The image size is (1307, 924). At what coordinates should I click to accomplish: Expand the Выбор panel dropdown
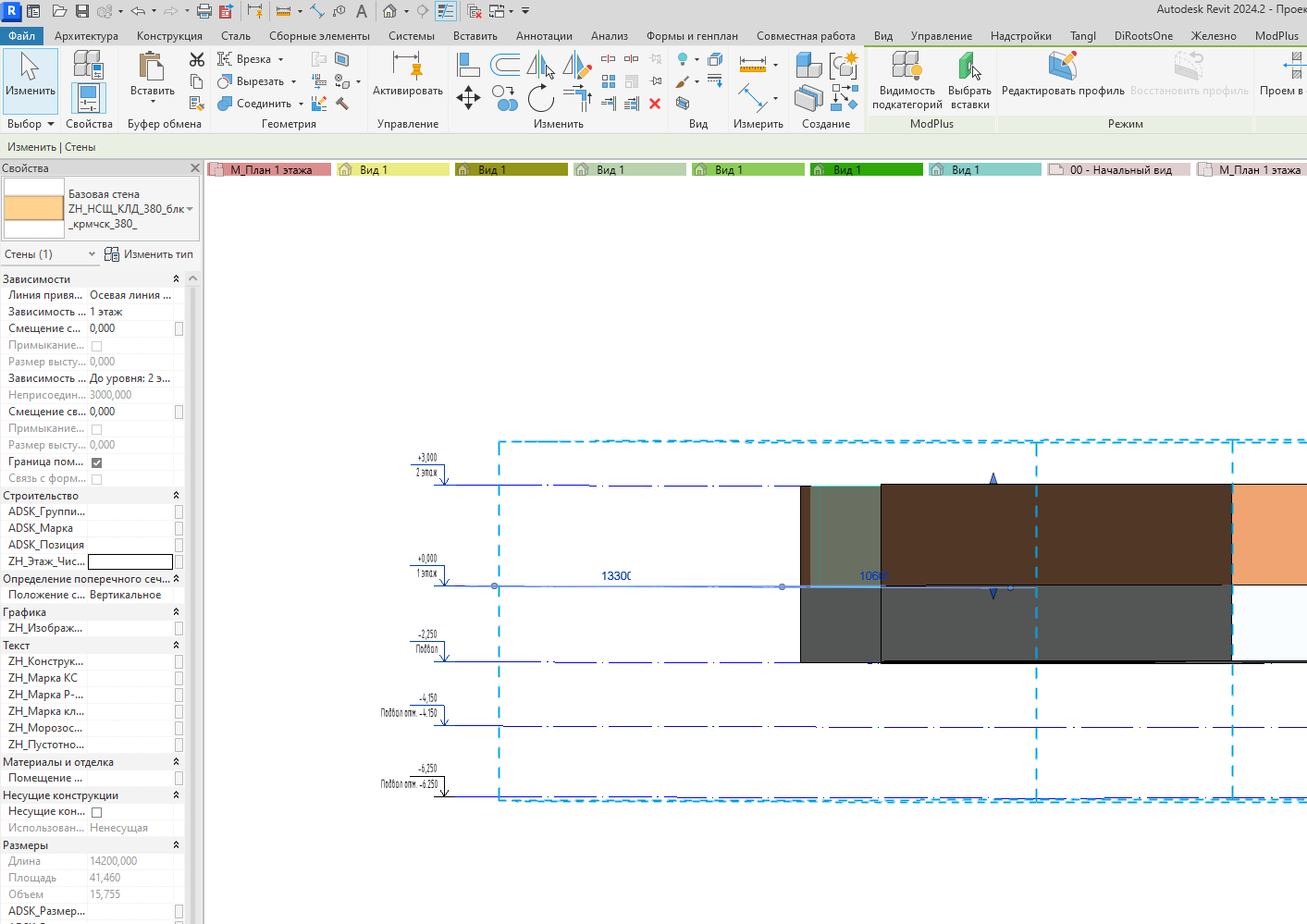(51, 124)
